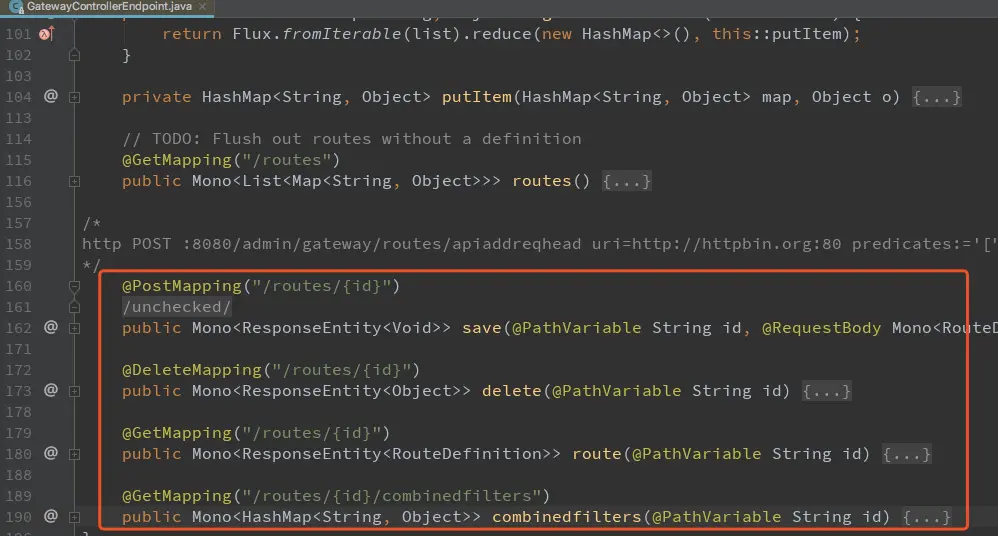Unfold the {...} placeholder after combinedfilters method
Viewport: 998px width, 536px height.
[x=927, y=518]
